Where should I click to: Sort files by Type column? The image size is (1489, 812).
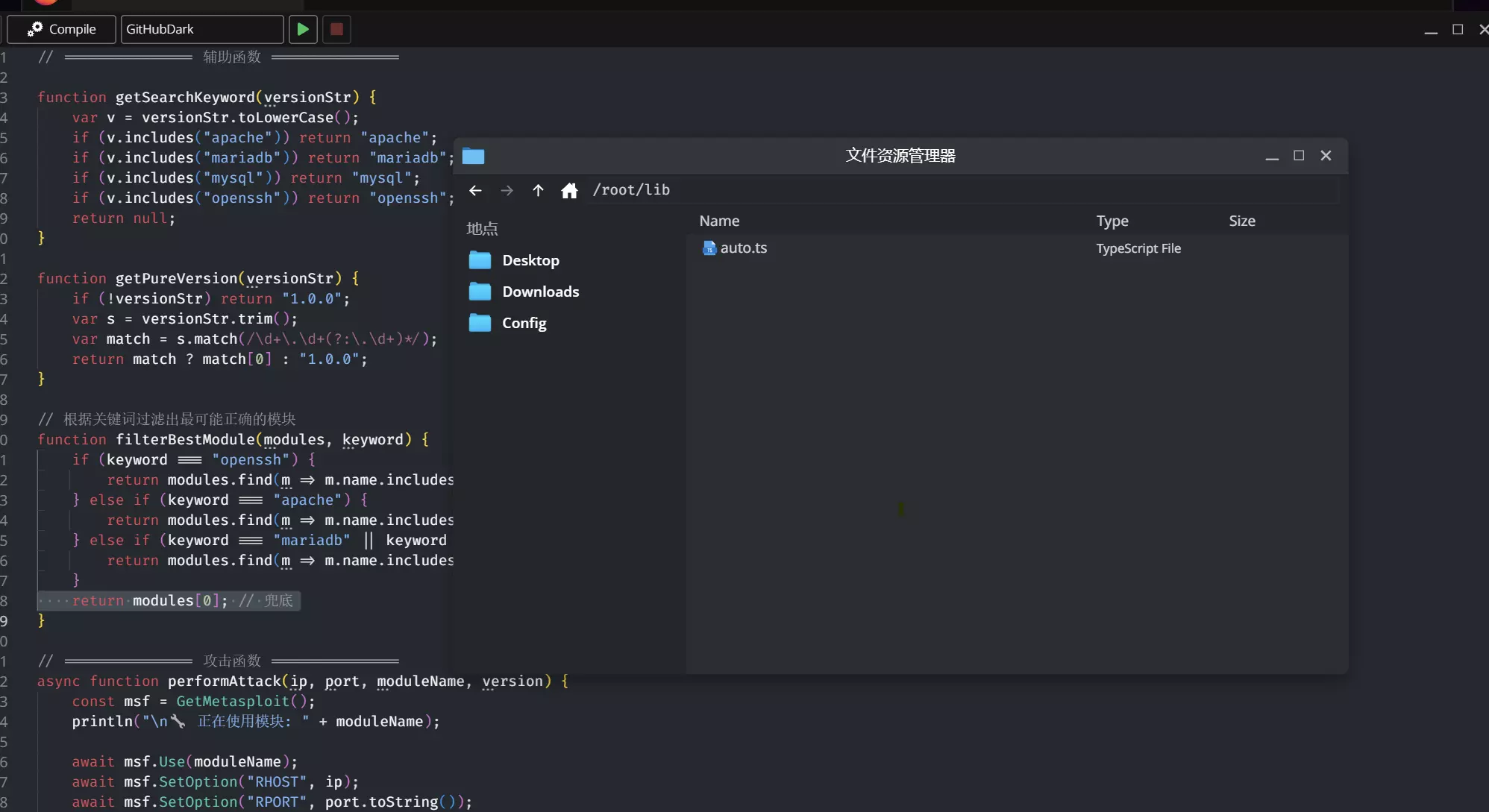pyautogui.click(x=1112, y=221)
